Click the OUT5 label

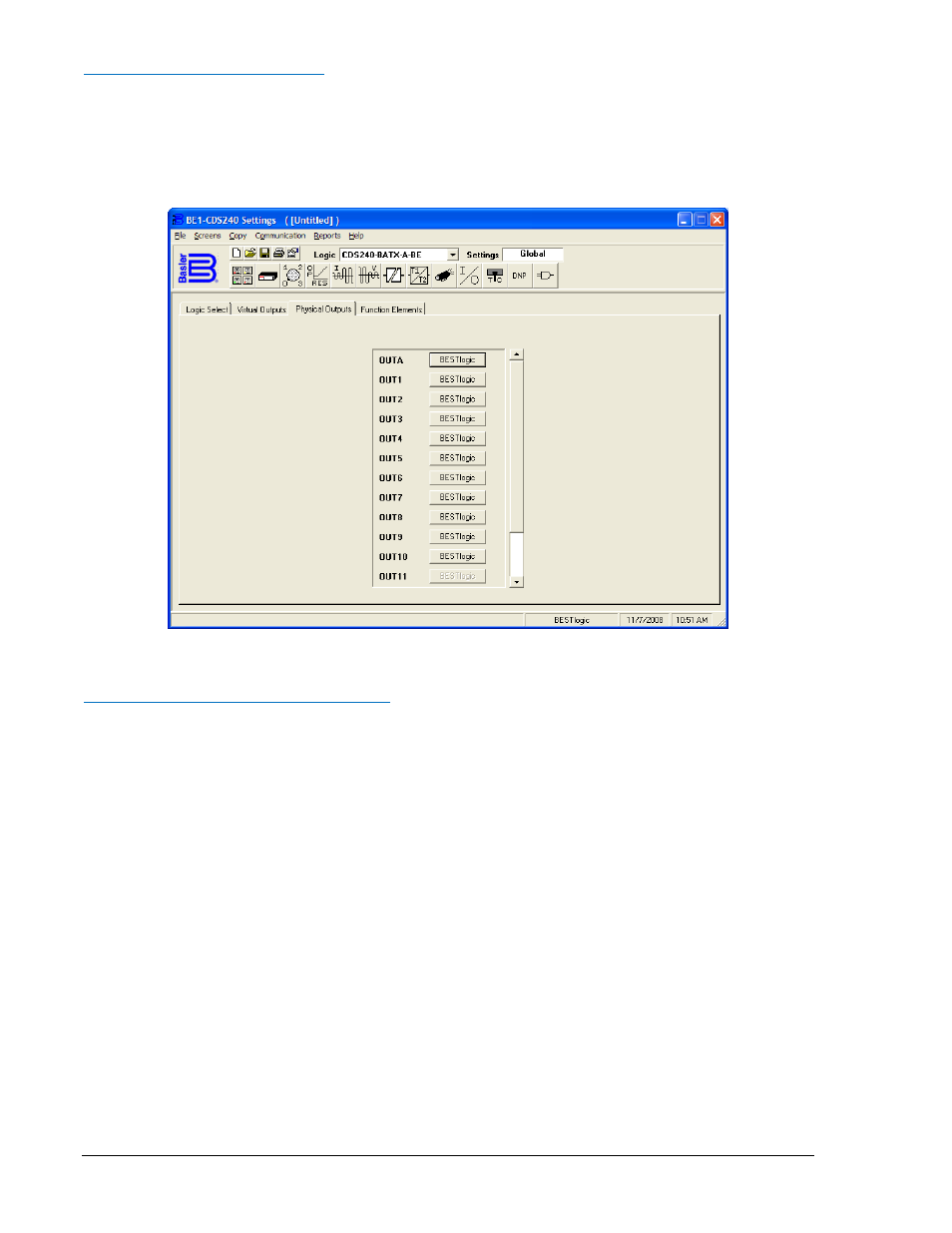391,458
